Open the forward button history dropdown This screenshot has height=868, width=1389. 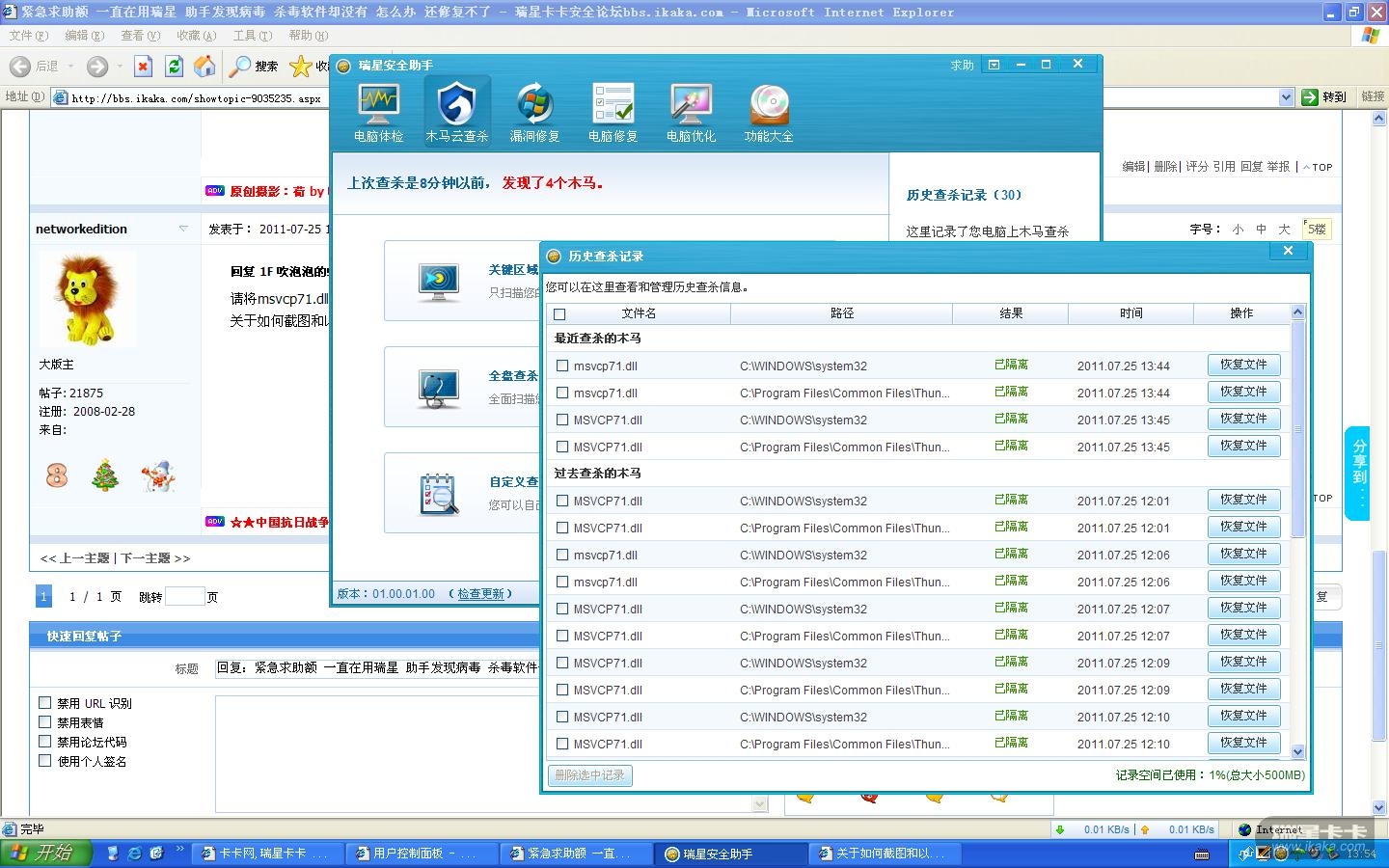(x=120, y=67)
